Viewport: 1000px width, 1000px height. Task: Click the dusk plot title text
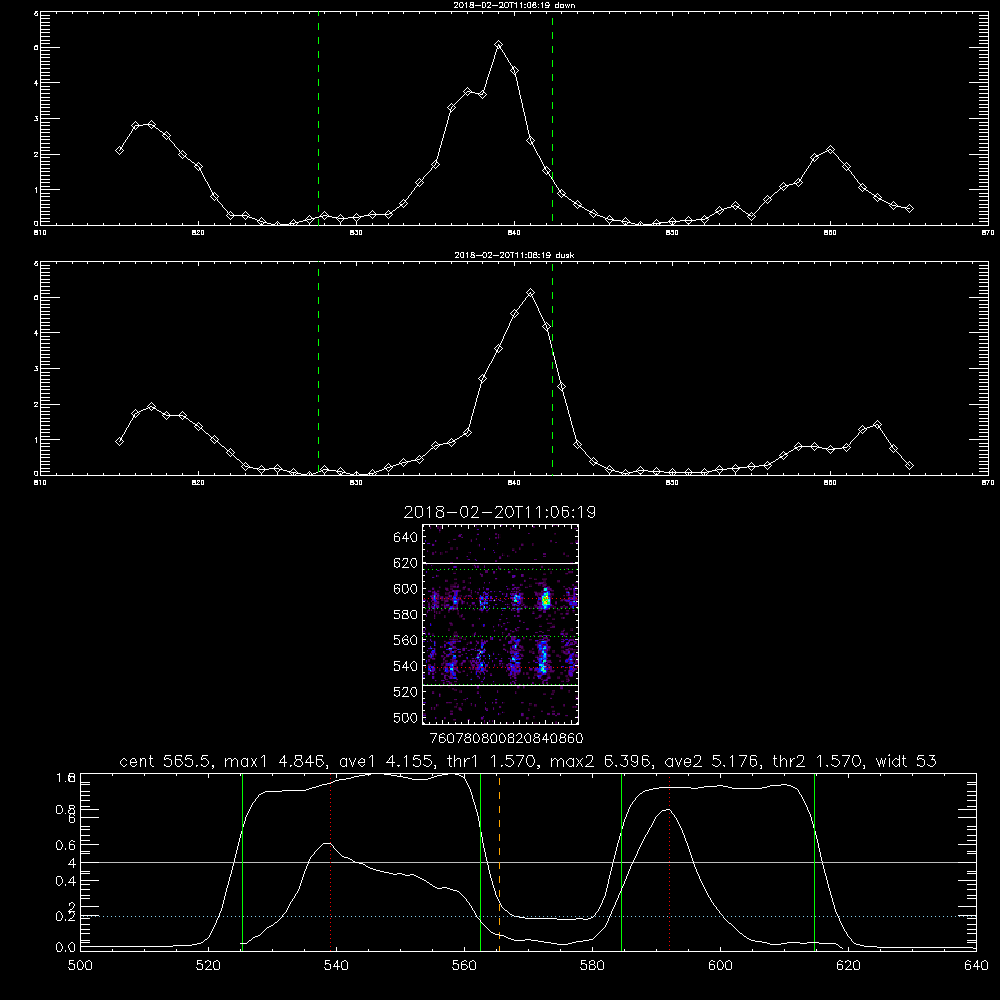[514, 254]
